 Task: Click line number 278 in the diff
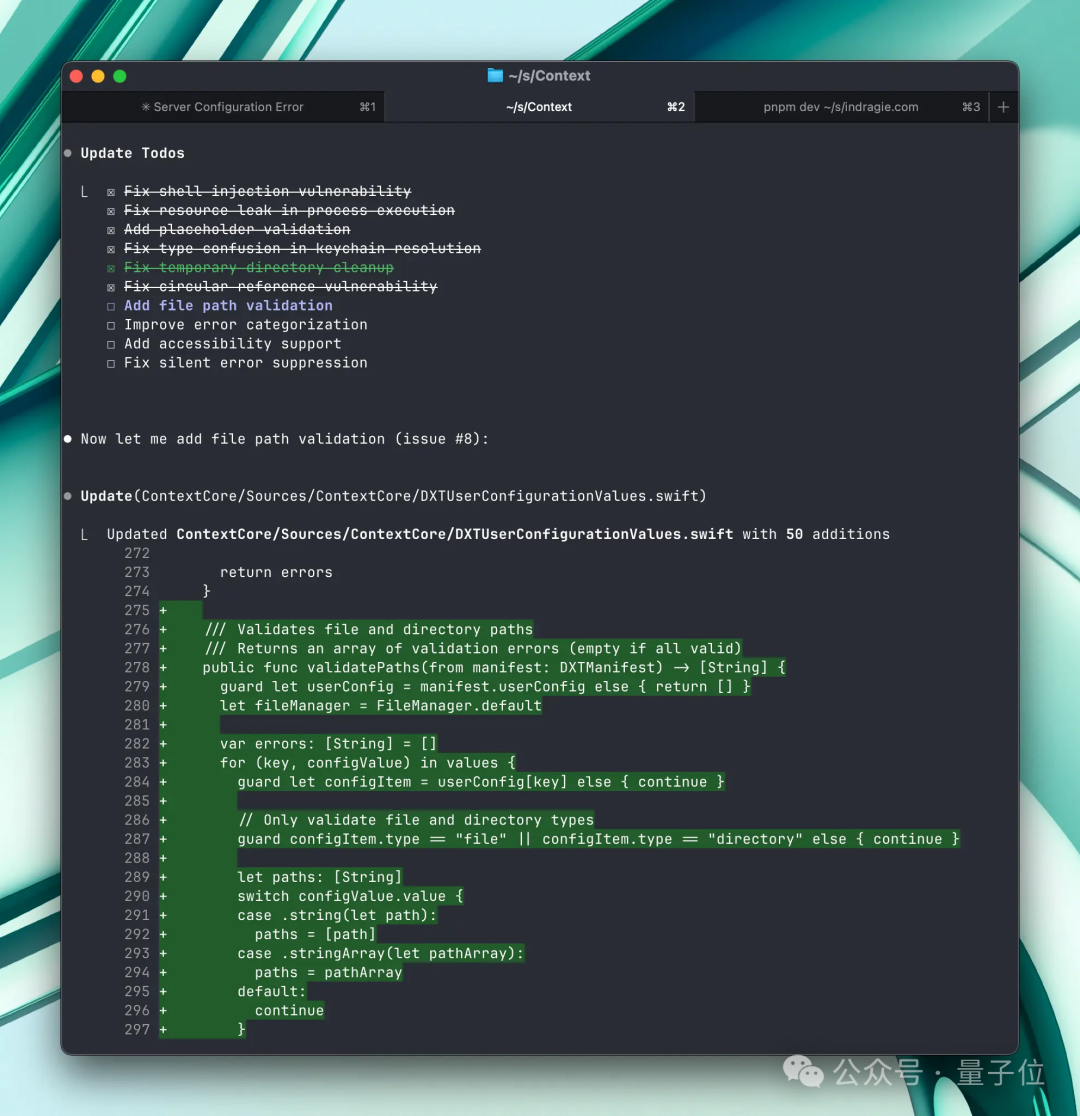(x=137, y=668)
